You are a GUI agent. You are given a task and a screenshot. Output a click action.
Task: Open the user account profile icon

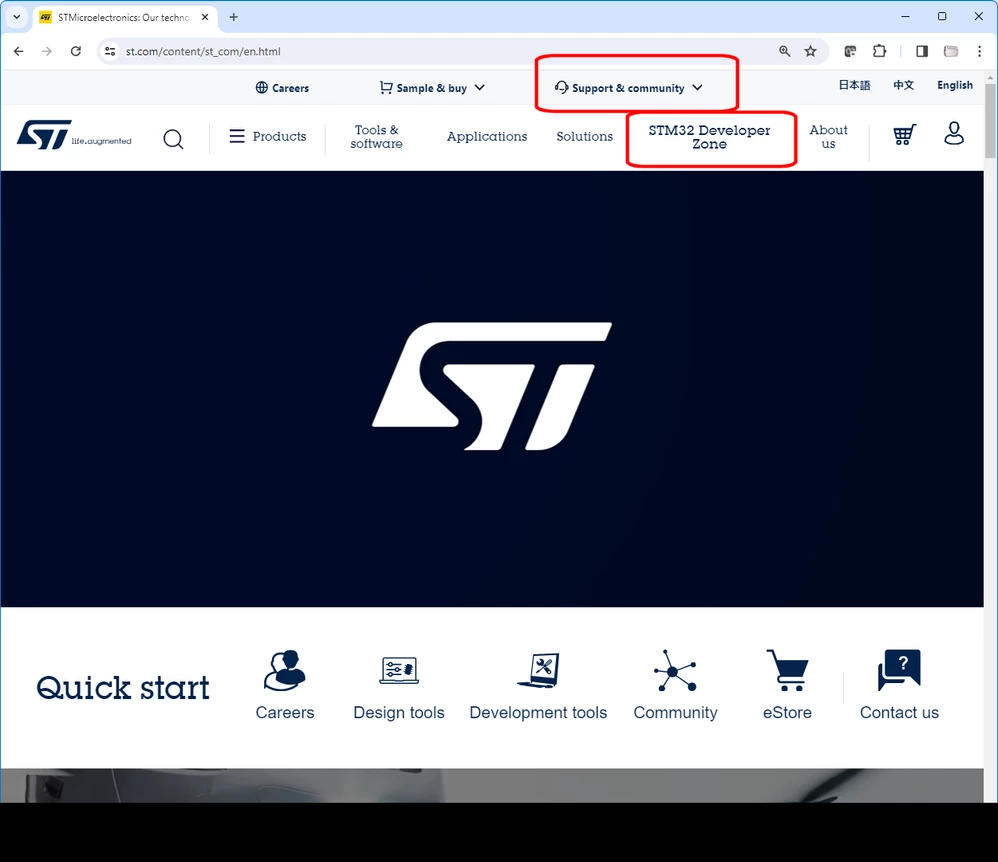point(953,133)
